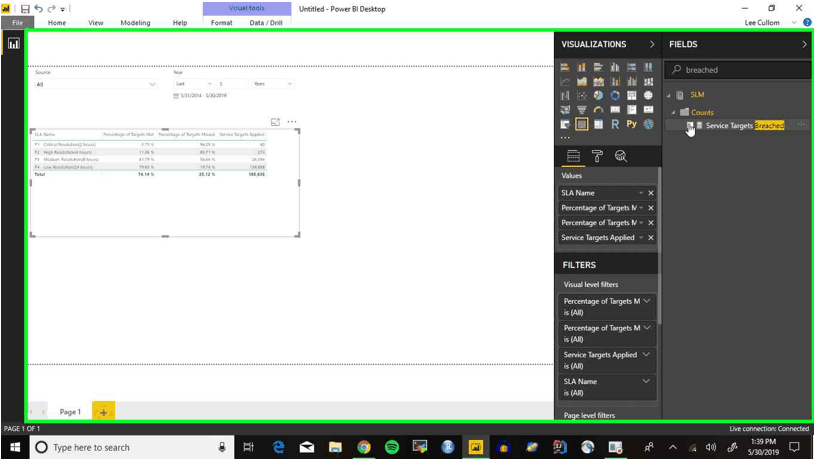Screen dimensions: 818x461
Task: Select the Treemap visual
Action: click(632, 95)
